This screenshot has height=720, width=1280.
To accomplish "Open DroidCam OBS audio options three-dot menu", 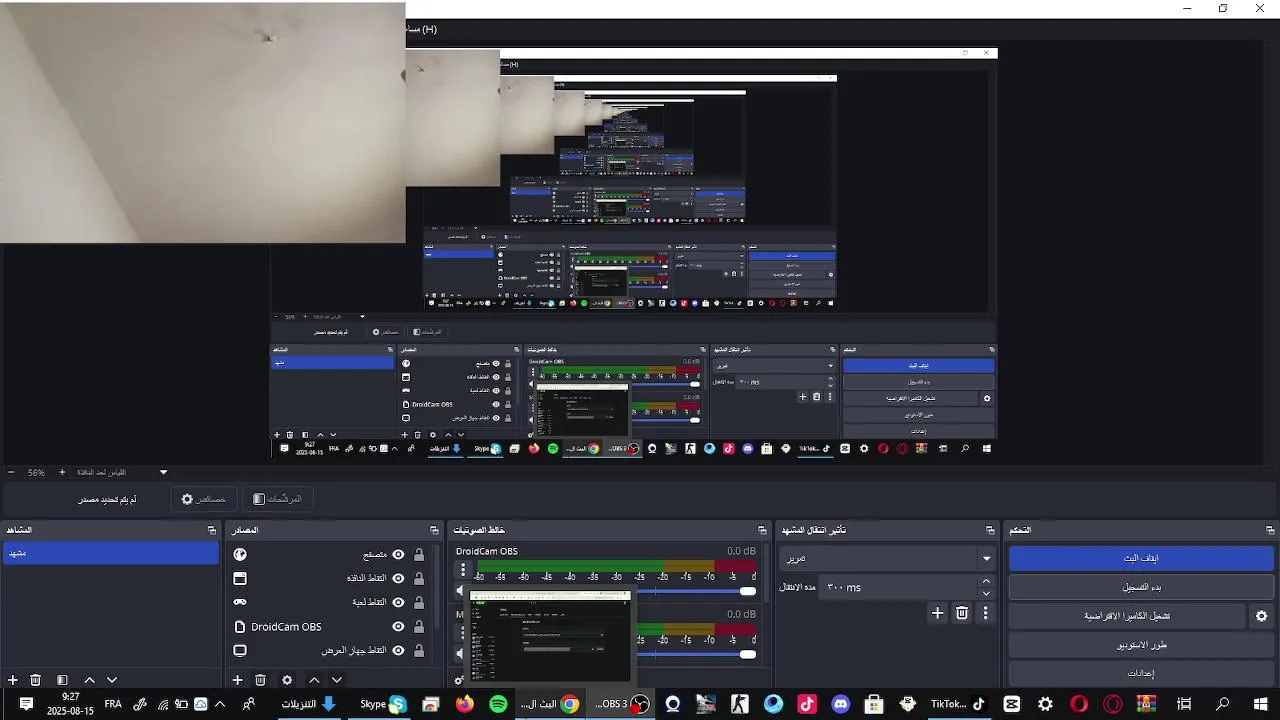I will pyautogui.click(x=462, y=570).
